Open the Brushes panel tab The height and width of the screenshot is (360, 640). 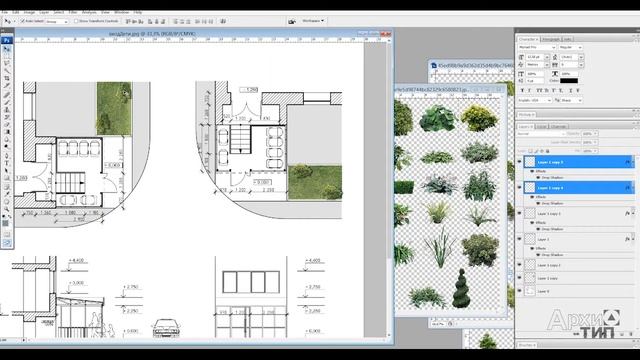click(x=527, y=345)
